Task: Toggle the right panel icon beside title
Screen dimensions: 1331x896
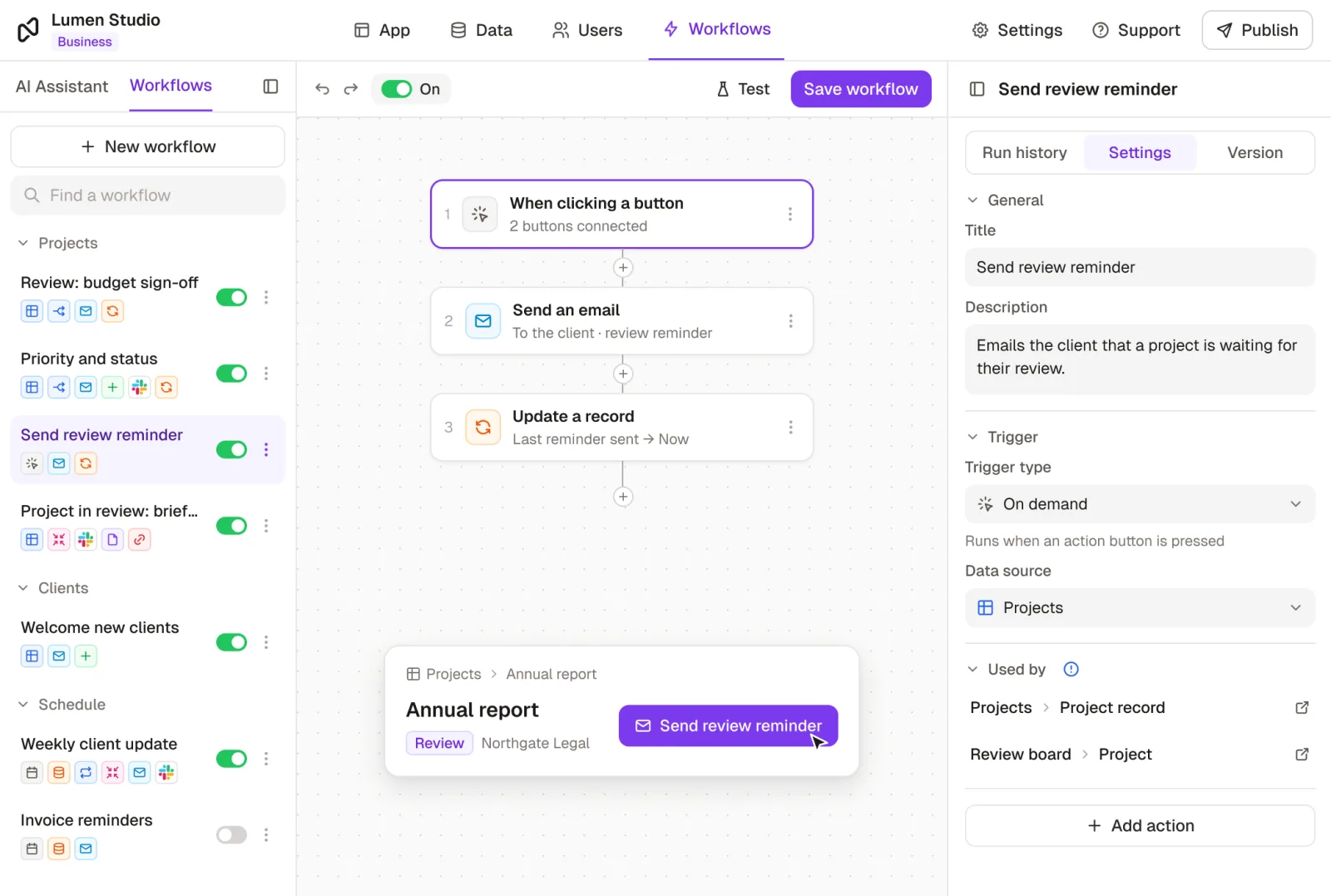Action: click(x=977, y=89)
